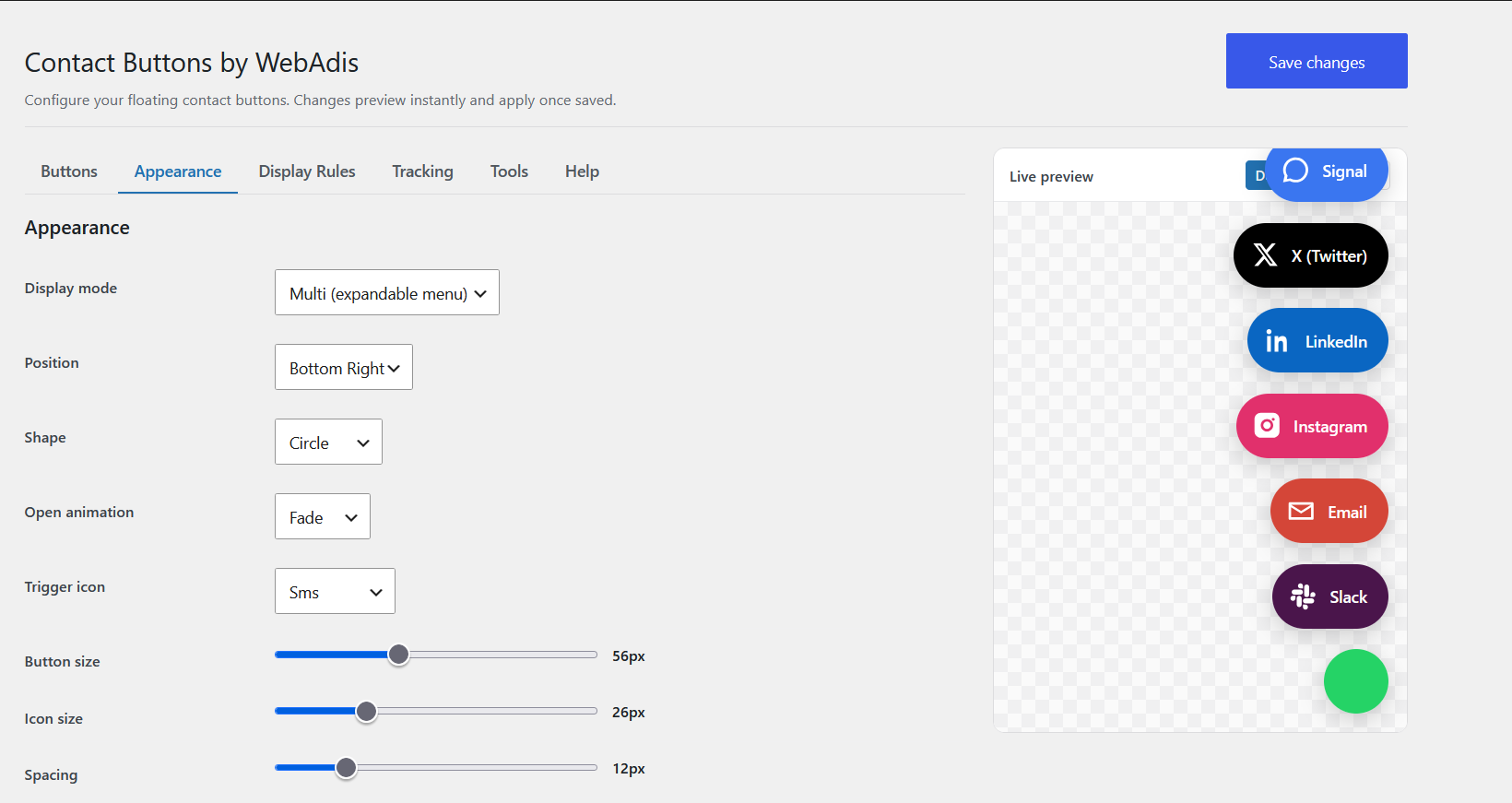Click the Spacing slider handle
The width and height of the screenshot is (1512, 803).
346,767
